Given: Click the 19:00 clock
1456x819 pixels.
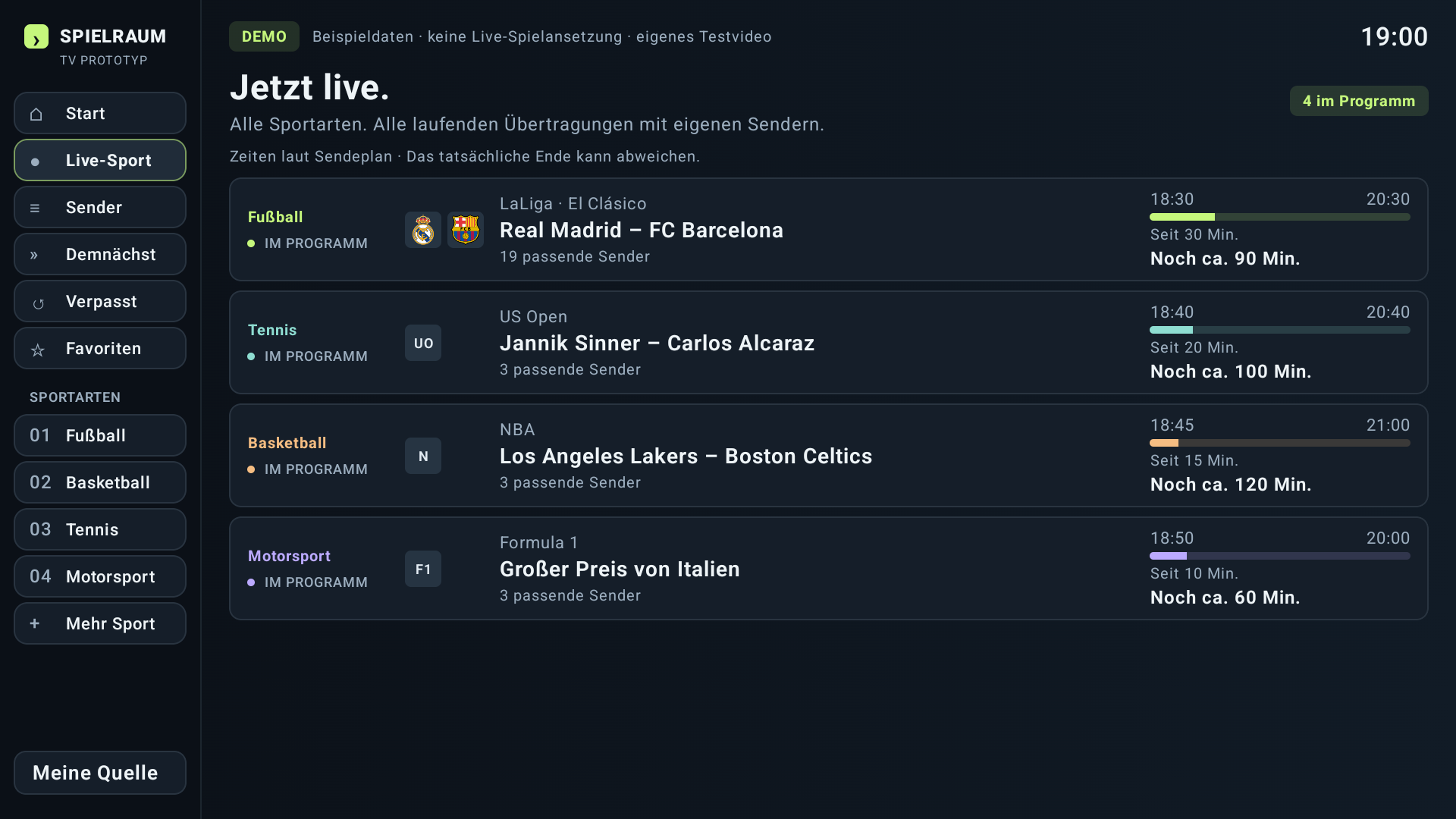Looking at the screenshot, I should point(1394,36).
